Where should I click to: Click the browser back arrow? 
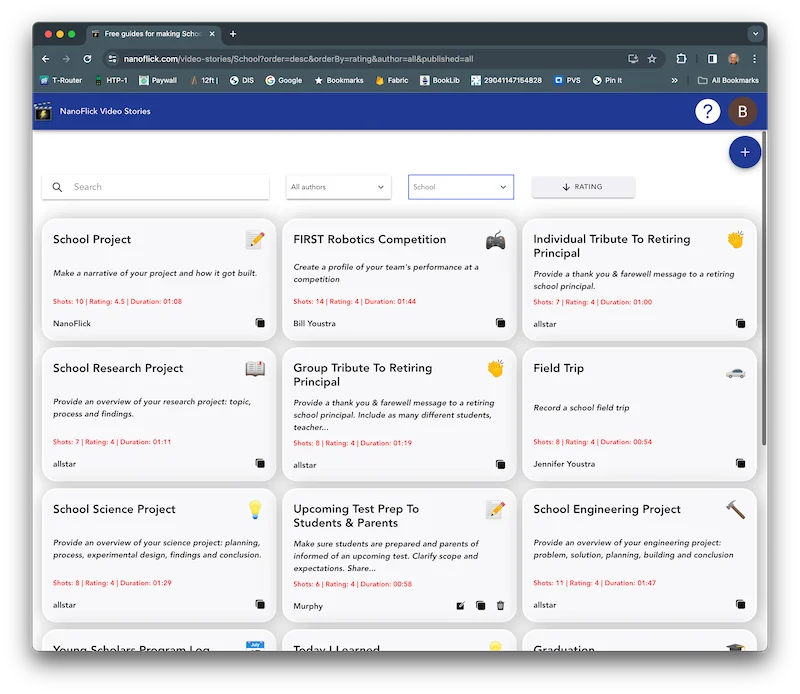(46, 59)
